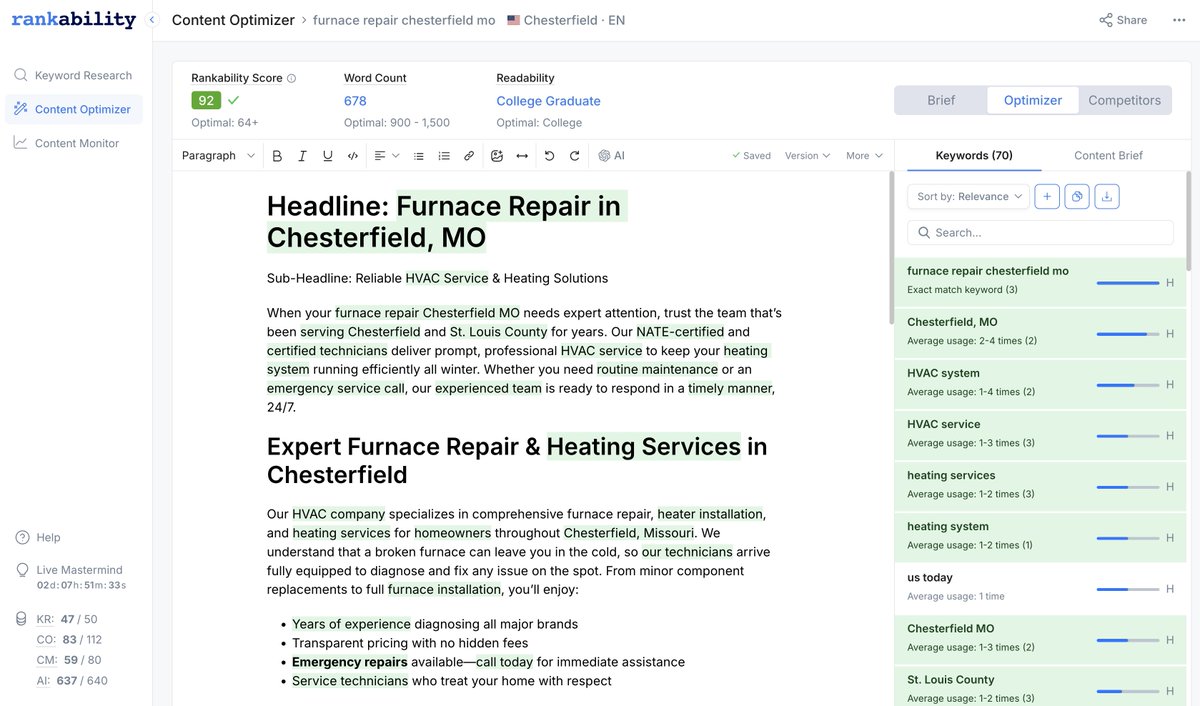This screenshot has height=706, width=1200.
Task: Open the Sort by: Relevance dropdown
Action: tap(968, 197)
